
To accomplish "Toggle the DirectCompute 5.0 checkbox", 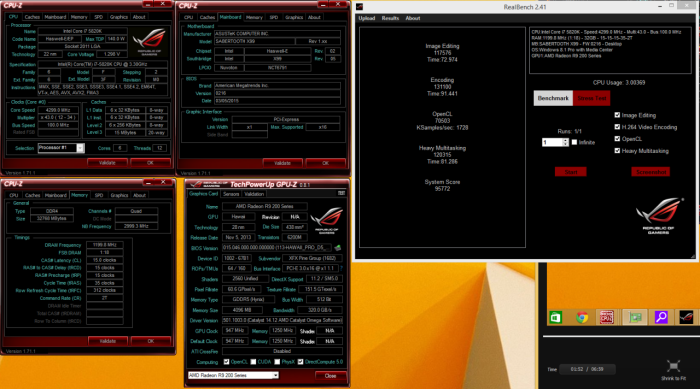I will coord(300,362).
